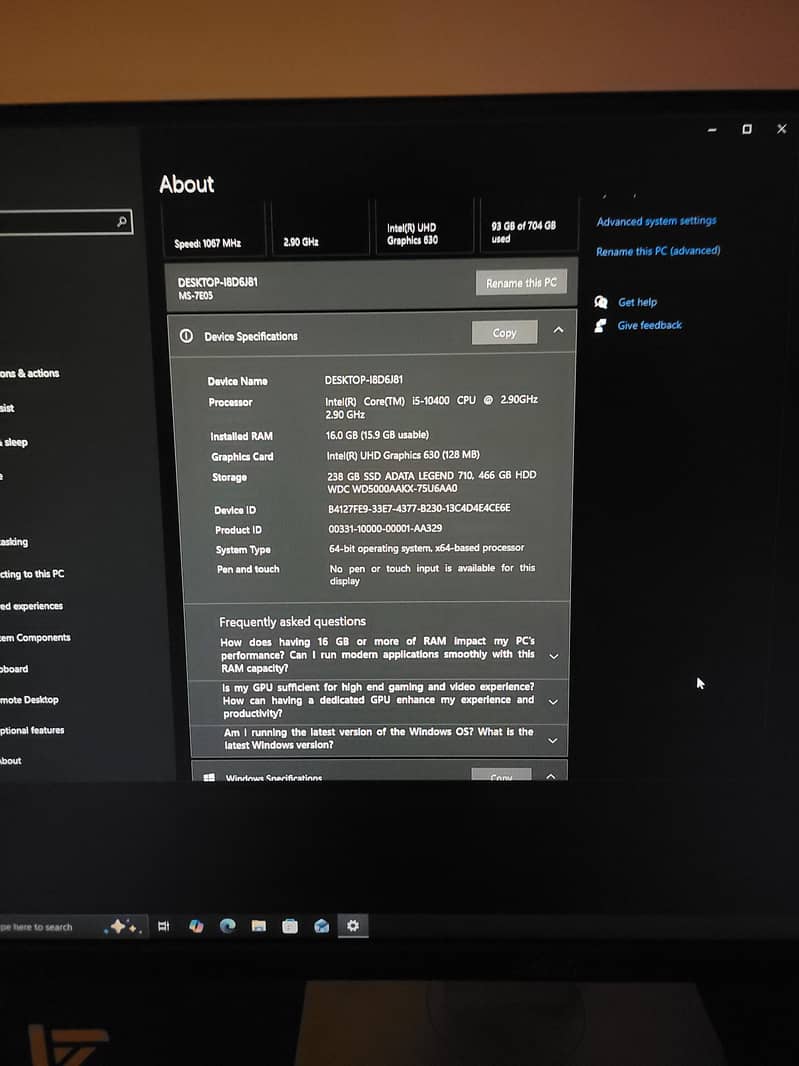The image size is (799, 1066).
Task: Open Projecting to this PC
Action: pyautogui.click(x=32, y=574)
